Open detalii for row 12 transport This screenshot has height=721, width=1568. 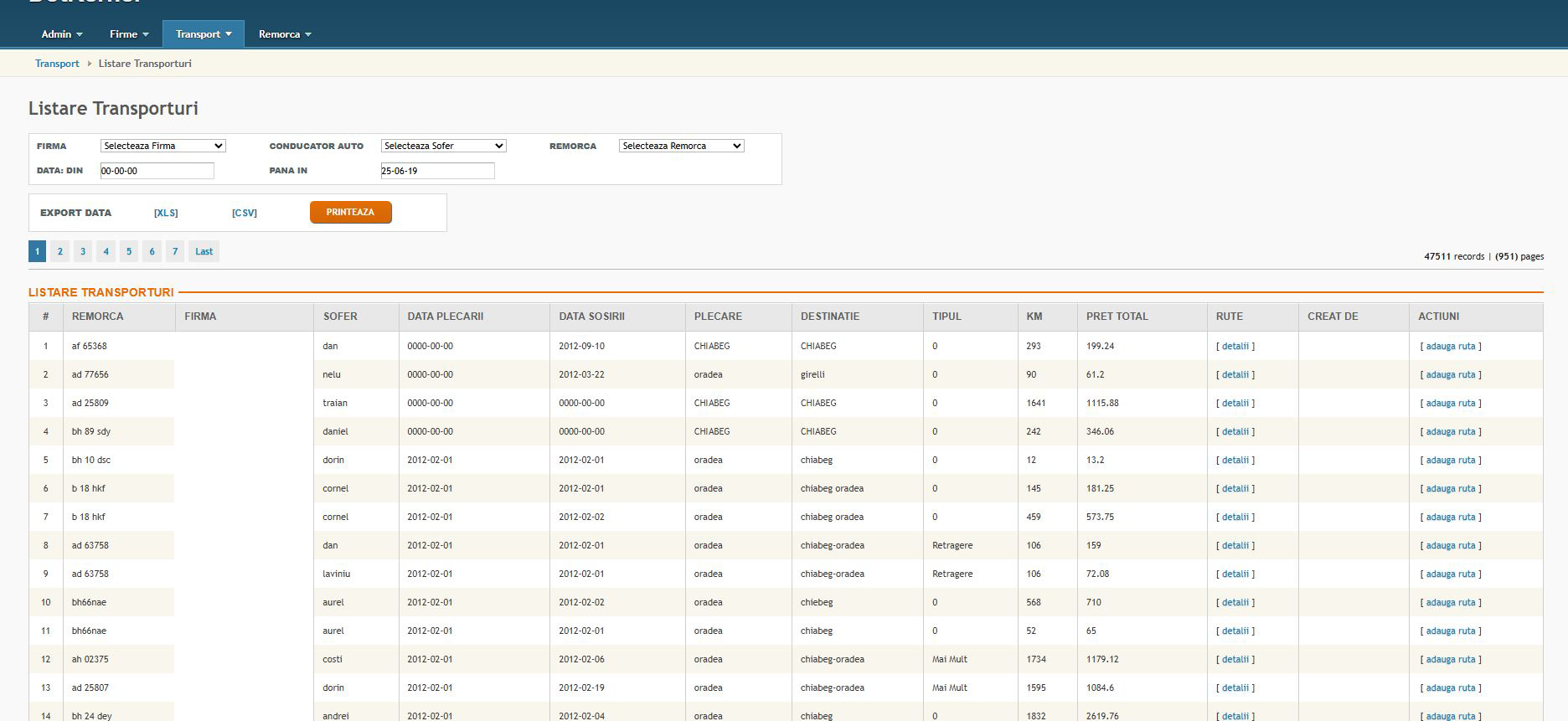coord(1235,659)
